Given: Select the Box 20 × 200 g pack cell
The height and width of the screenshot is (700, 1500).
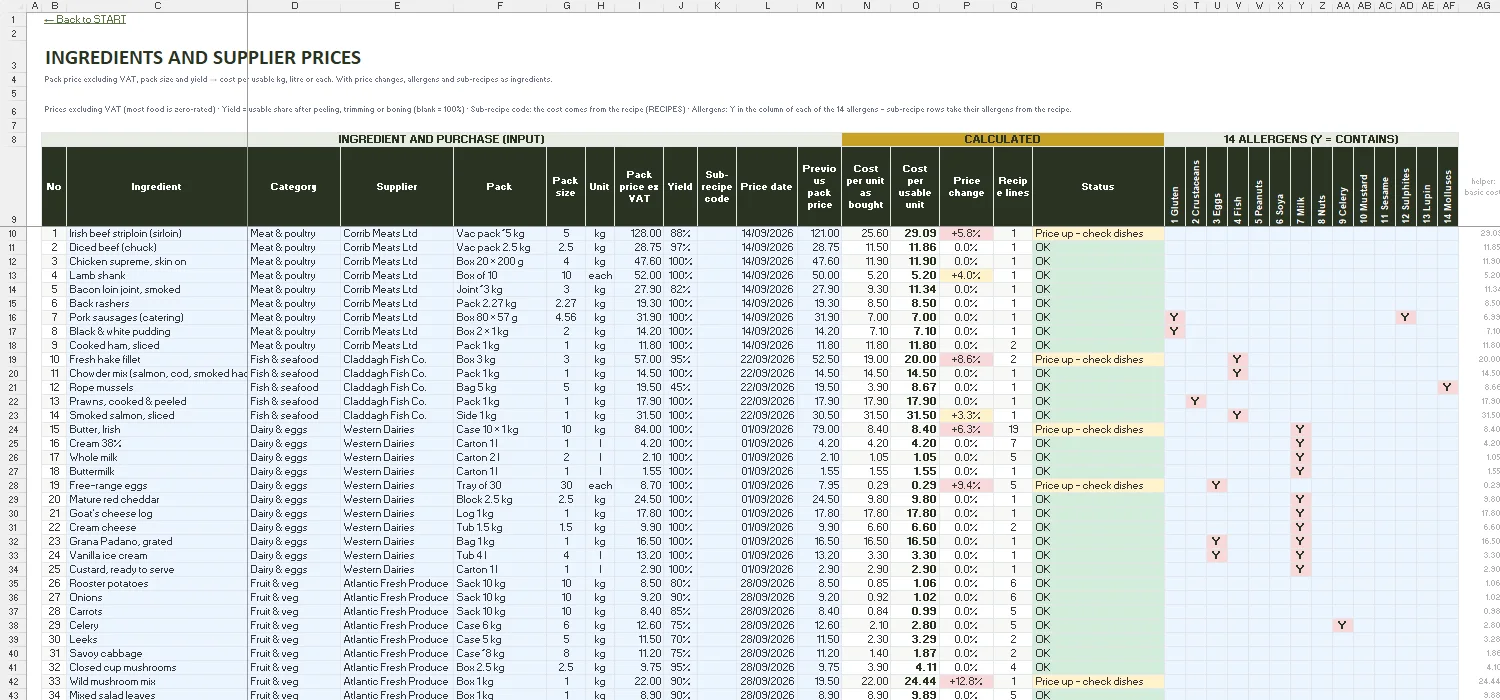Looking at the screenshot, I should [x=500, y=261].
